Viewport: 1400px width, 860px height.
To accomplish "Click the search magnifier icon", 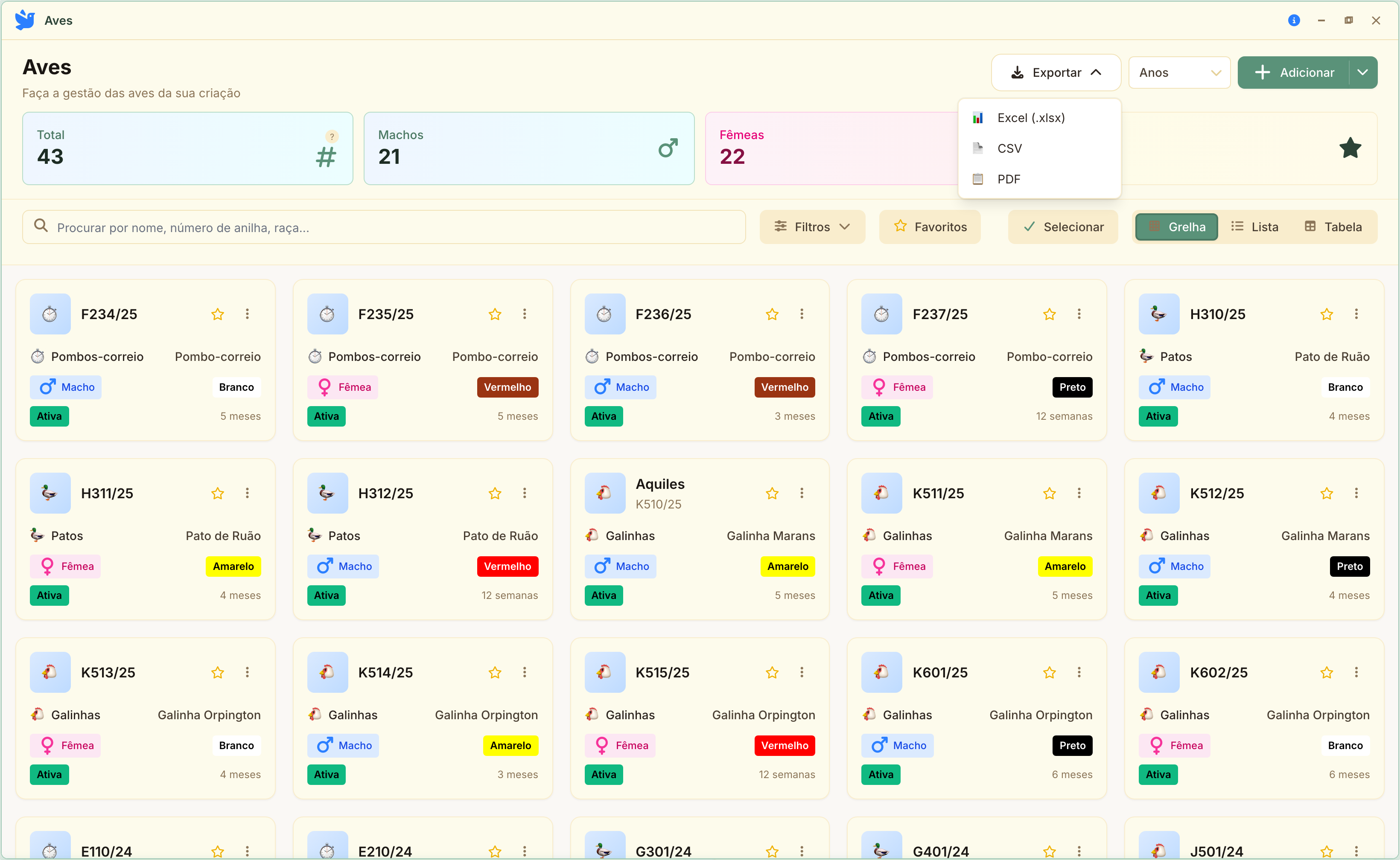I will (41, 226).
